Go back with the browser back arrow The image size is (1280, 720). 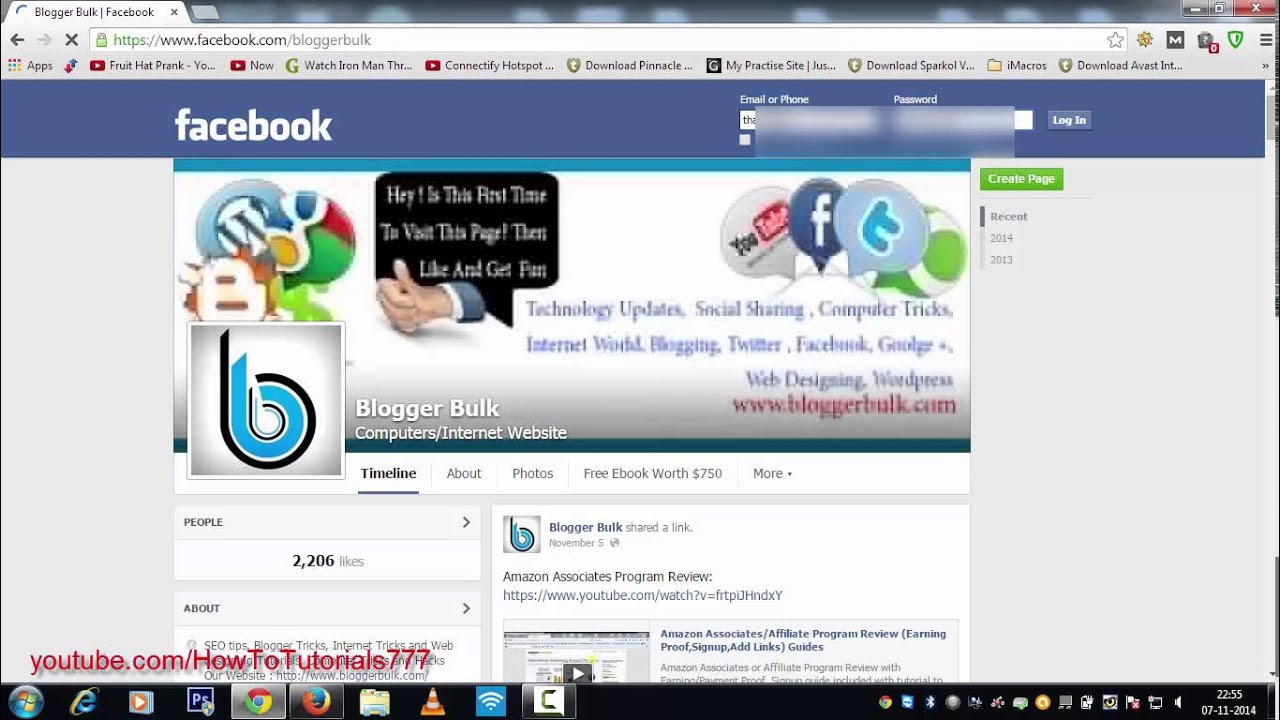17,40
